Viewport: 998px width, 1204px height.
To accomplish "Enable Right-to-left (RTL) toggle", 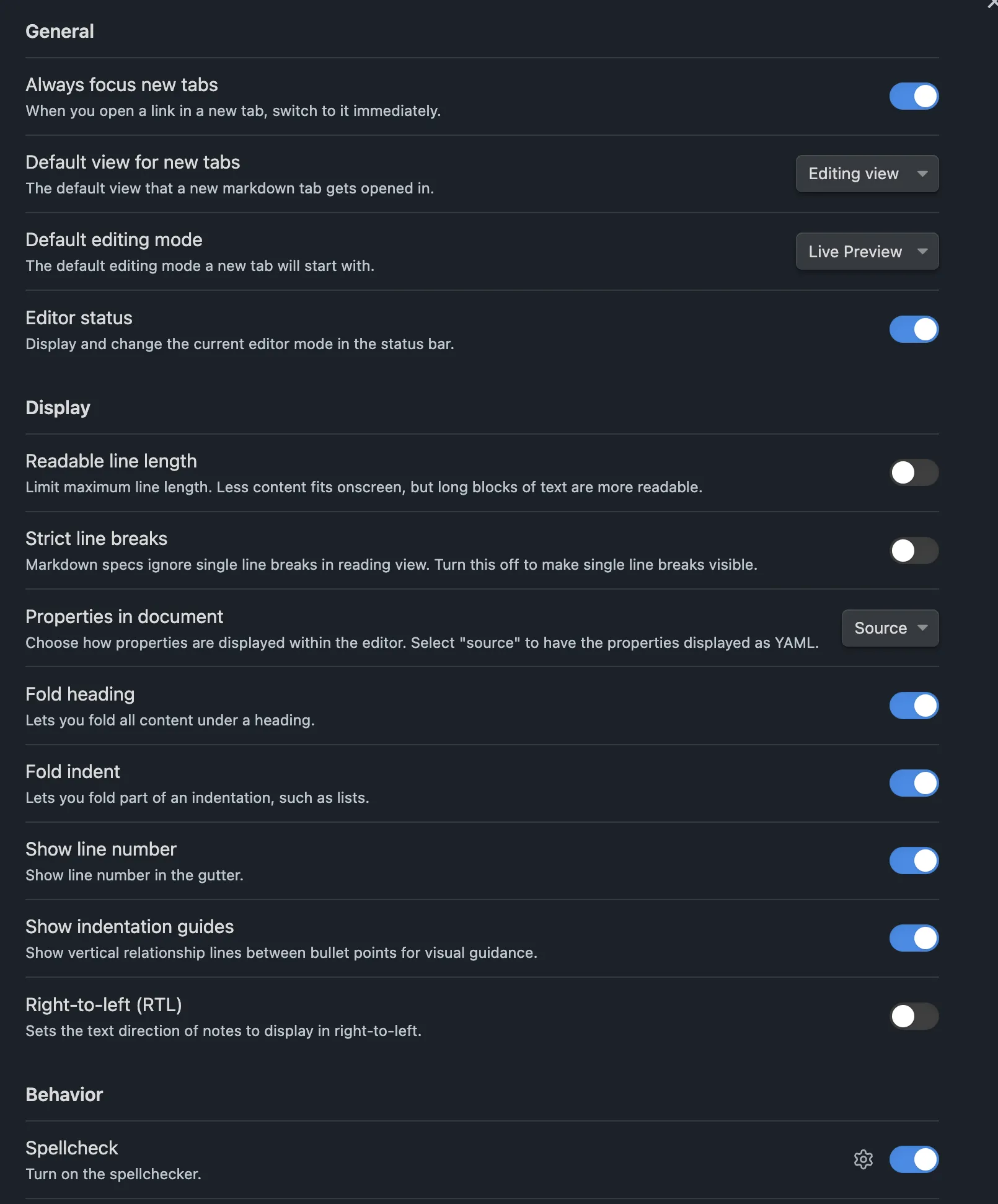I will (914, 1016).
